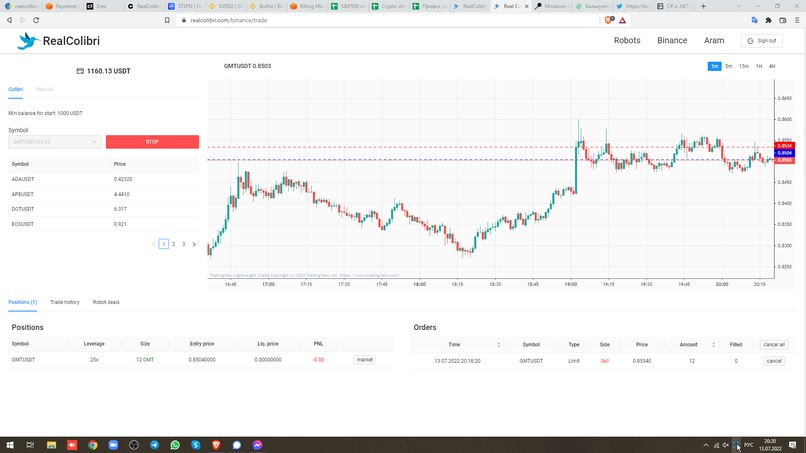Click the blue 0.8504 price label on chart
Screen dimensions: 806x453
pos(784,153)
